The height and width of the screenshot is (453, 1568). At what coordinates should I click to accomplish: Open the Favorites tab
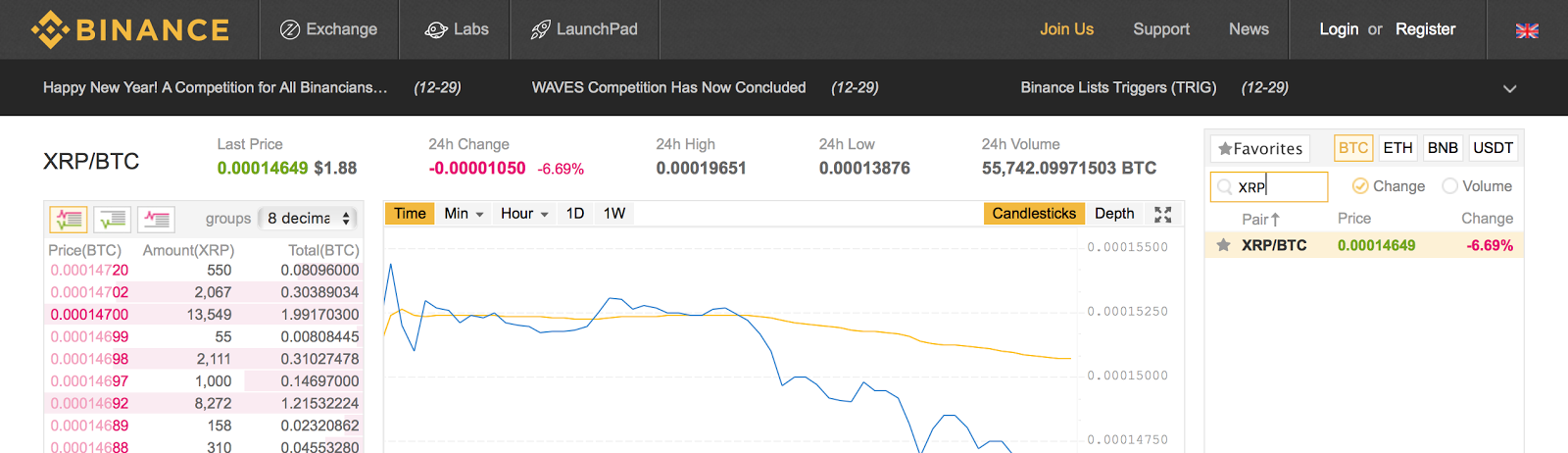[1260, 149]
